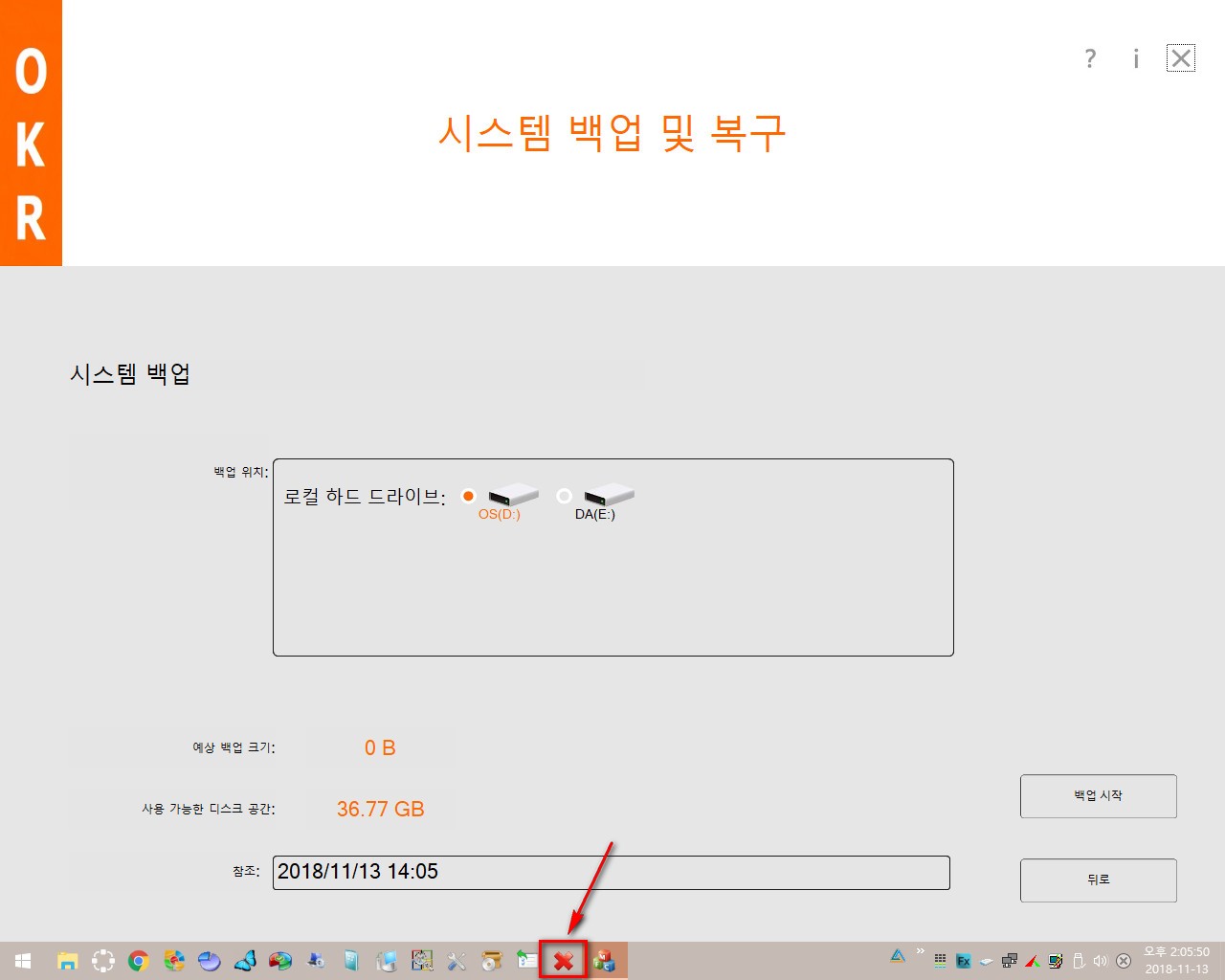Click the blue triangle tray icon

click(898, 955)
